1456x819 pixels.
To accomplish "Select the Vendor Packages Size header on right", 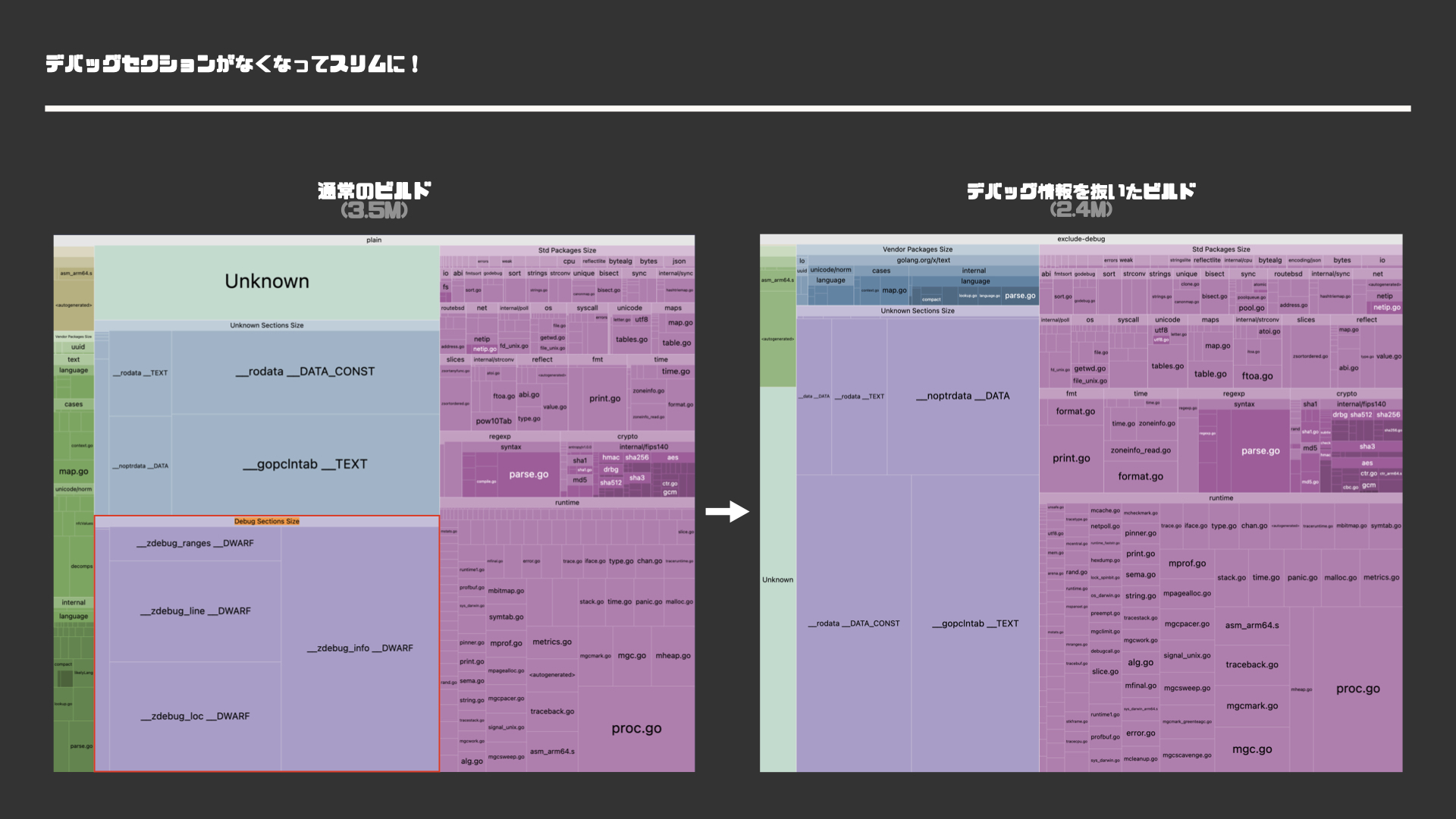I will tap(917, 249).
